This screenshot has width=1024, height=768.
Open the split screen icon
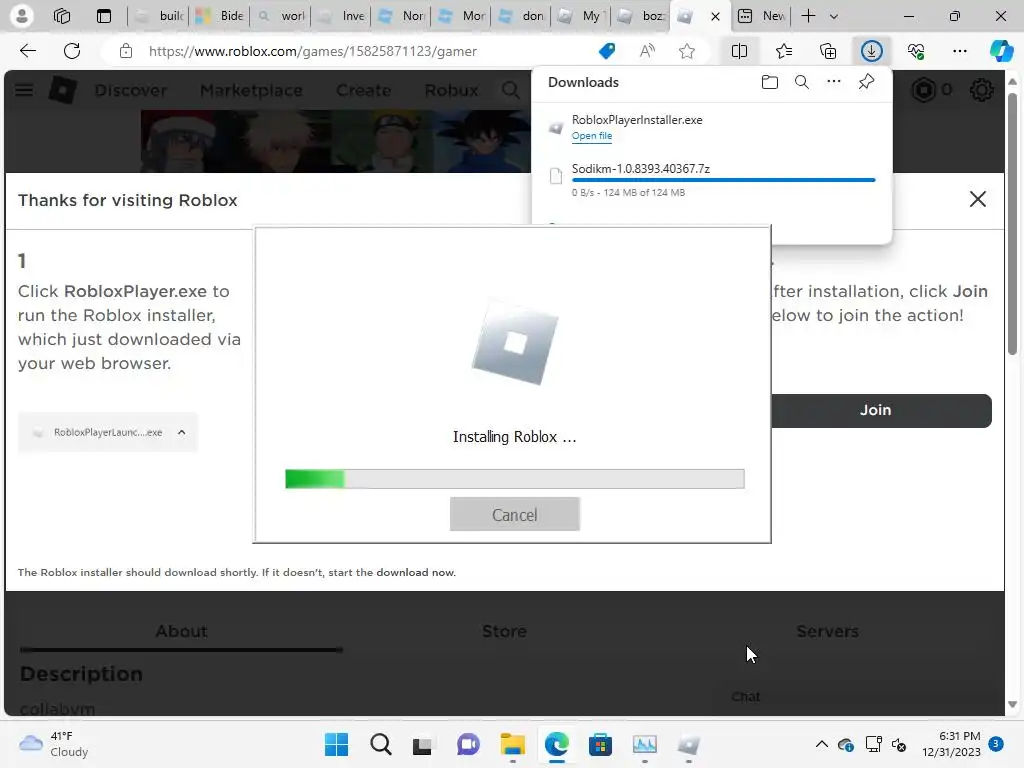coord(739,51)
